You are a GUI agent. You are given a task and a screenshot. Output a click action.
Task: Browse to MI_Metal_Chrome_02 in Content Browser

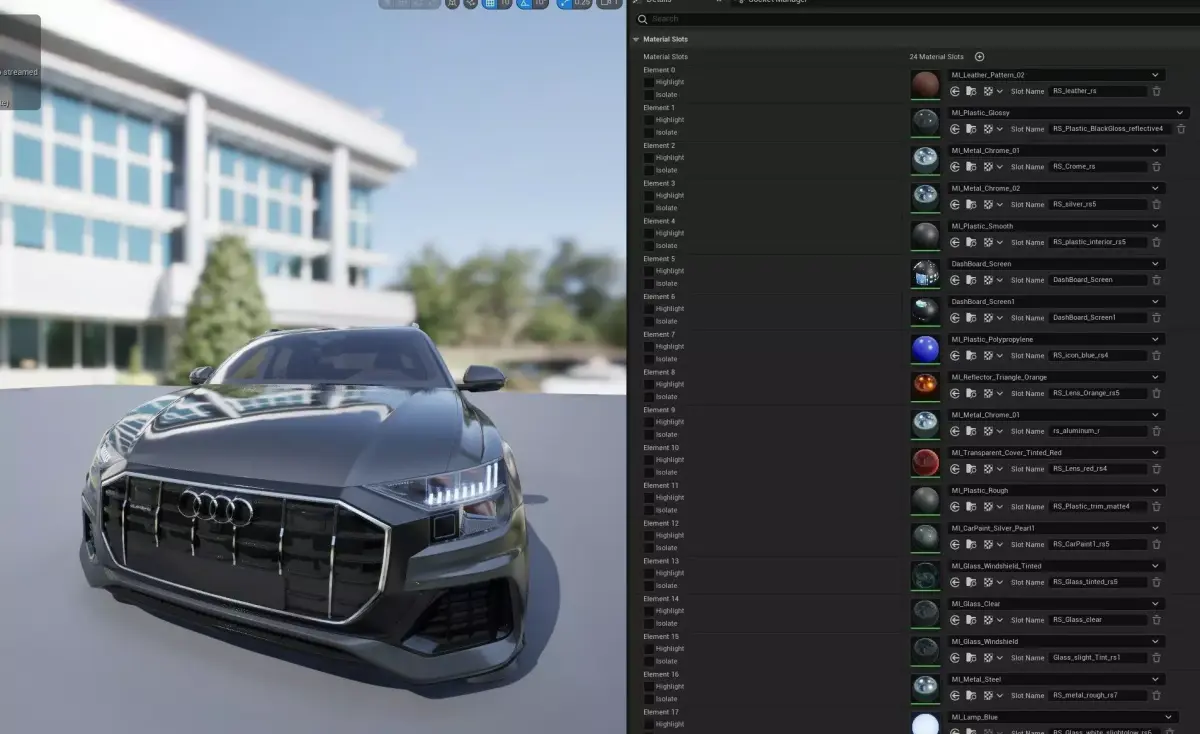971,204
